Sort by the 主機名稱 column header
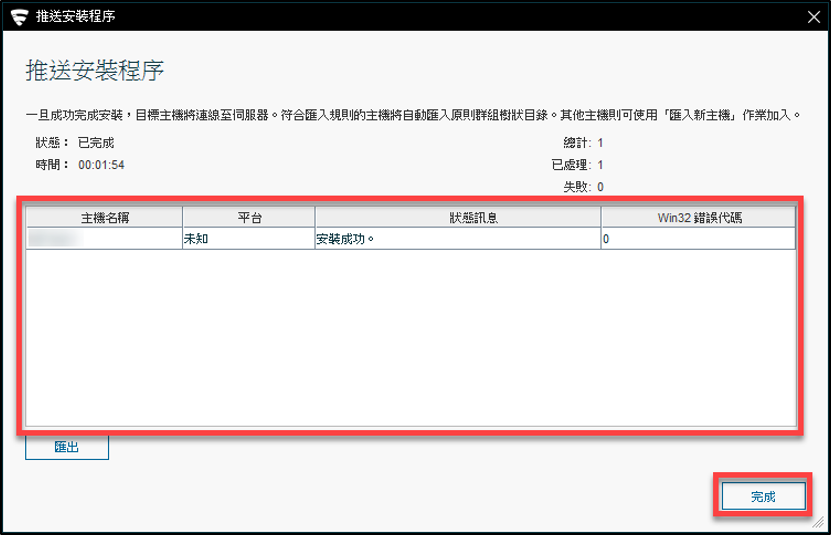Screen dimensions: 831x535 (104, 217)
